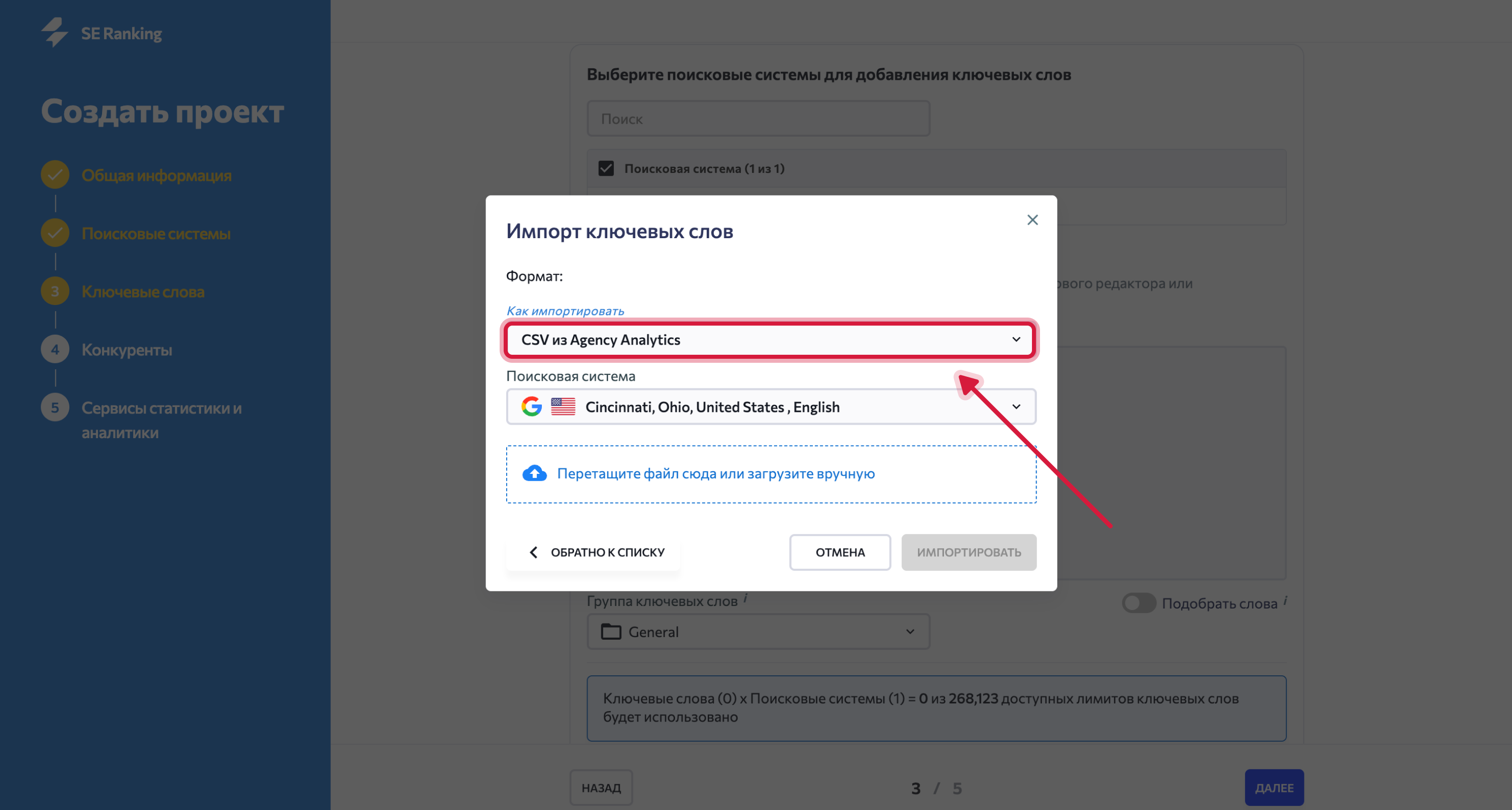
Task: Click the 3 / 5 page indicator
Action: point(936,788)
